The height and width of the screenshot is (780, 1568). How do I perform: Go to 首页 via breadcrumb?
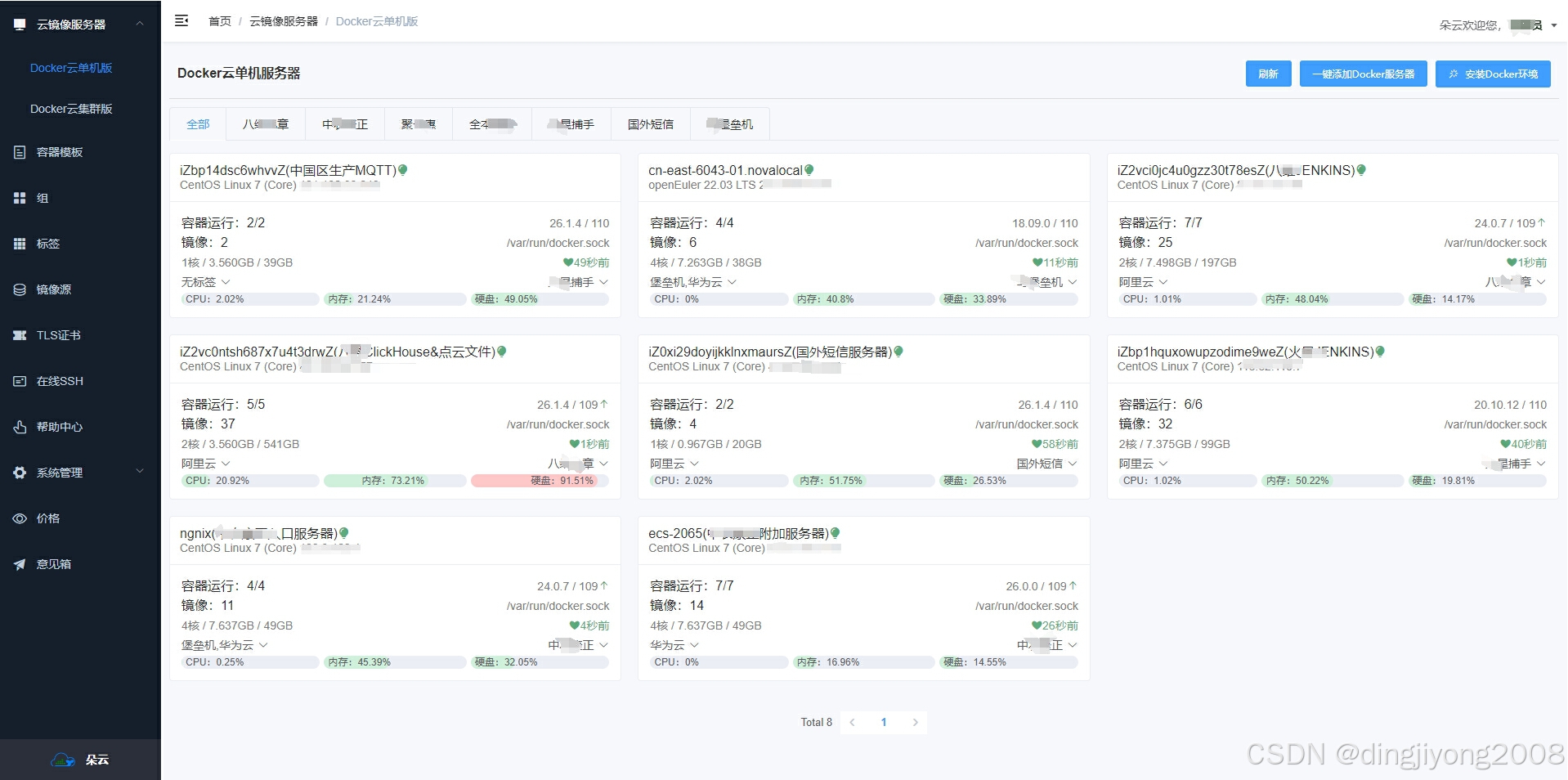pyautogui.click(x=220, y=21)
